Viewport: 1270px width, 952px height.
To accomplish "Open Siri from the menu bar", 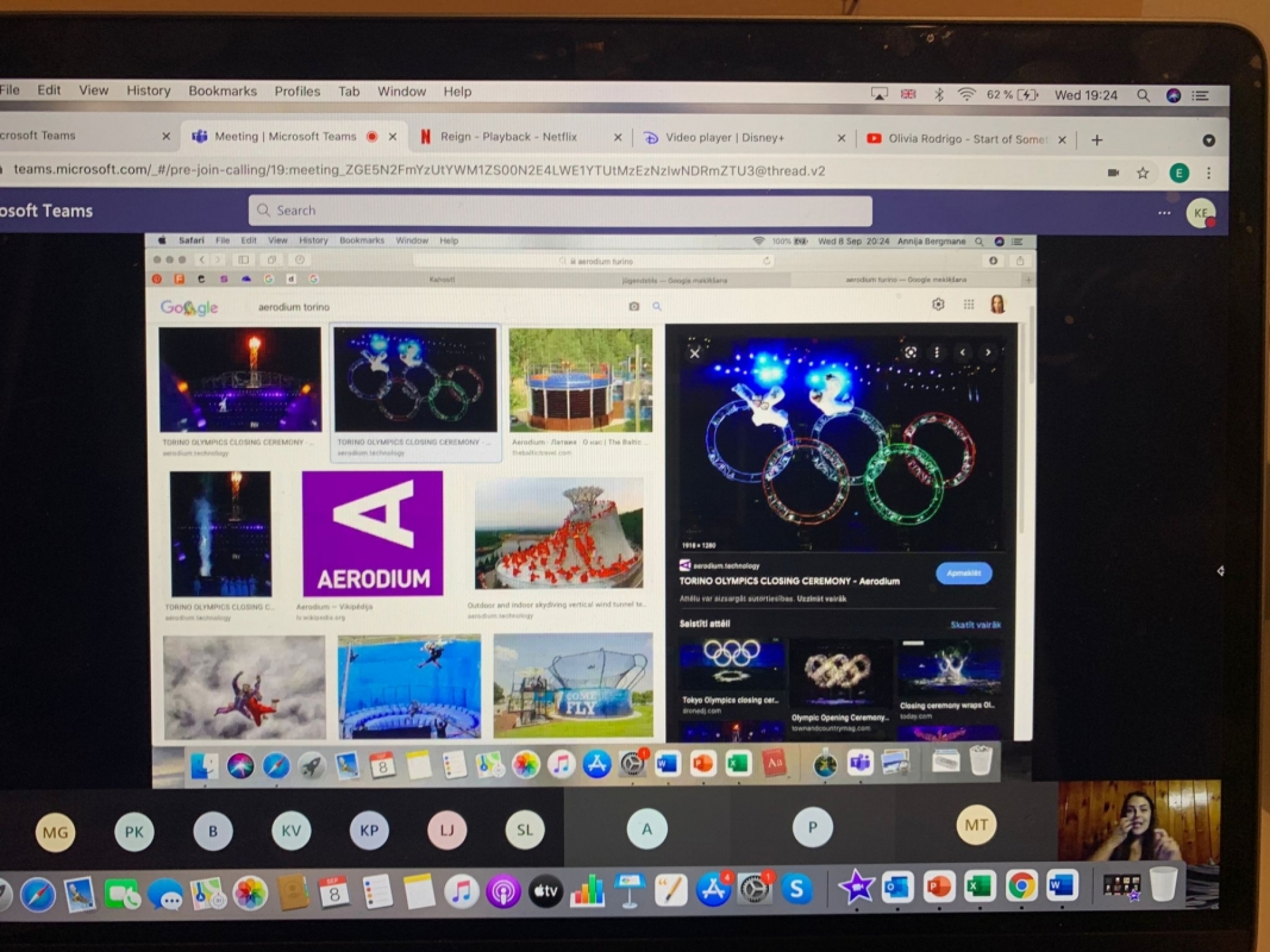I will point(1173,95).
